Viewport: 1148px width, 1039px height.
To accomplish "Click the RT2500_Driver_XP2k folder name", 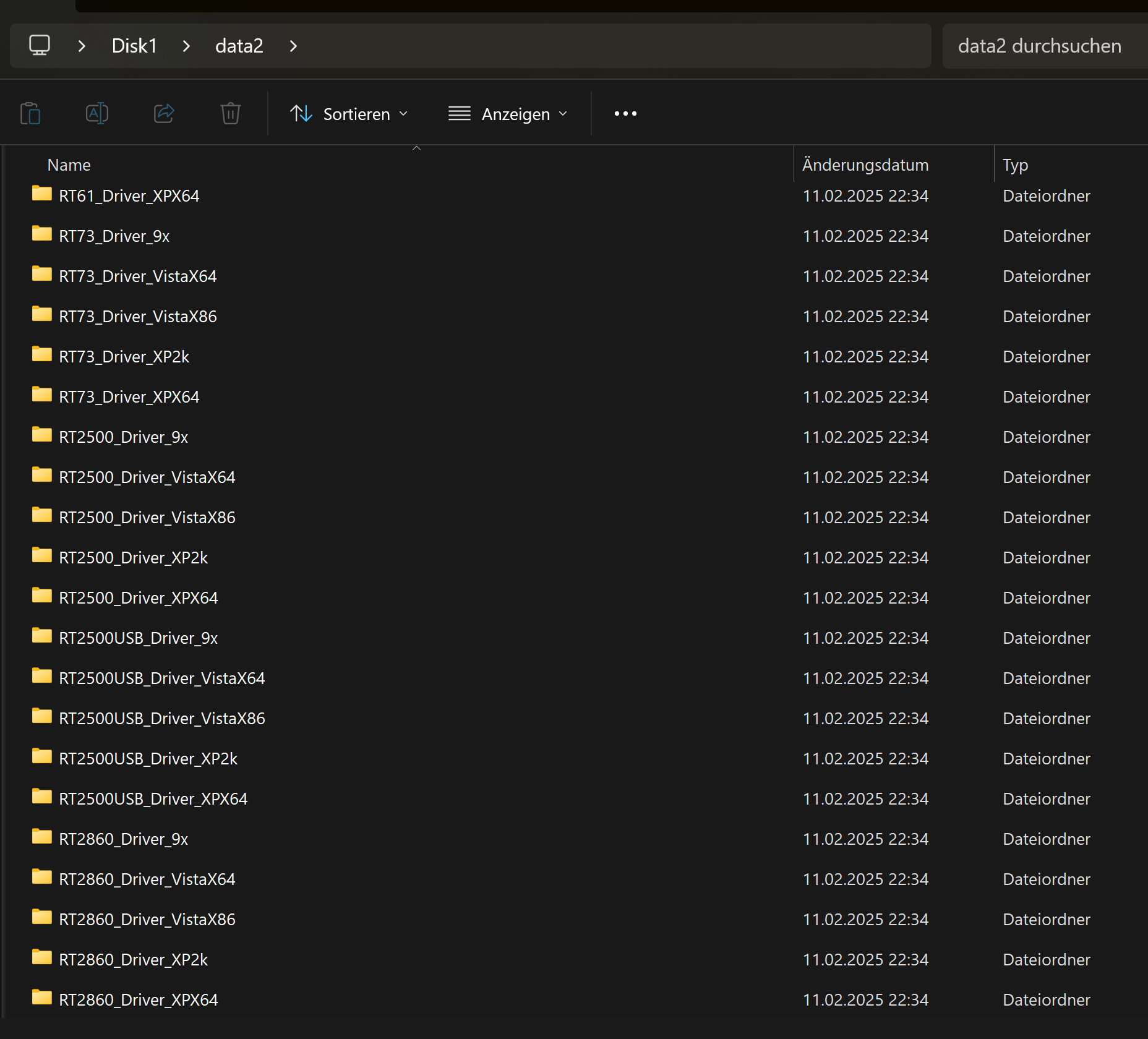I will [134, 558].
